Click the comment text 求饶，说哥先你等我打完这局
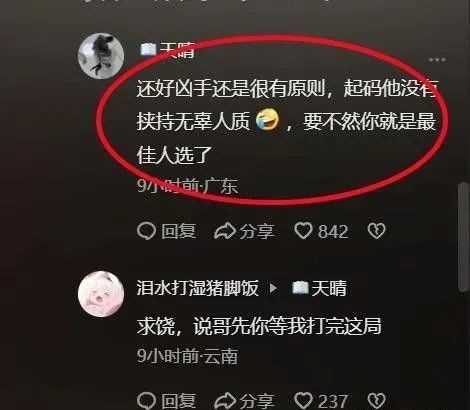470x410 pixels. (259, 326)
